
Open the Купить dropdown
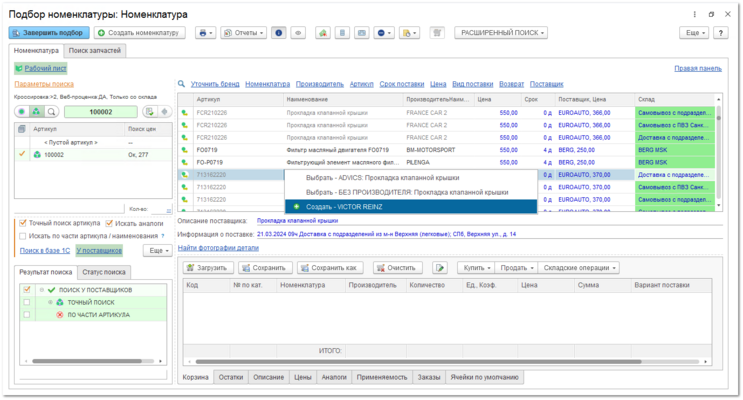click(476, 268)
